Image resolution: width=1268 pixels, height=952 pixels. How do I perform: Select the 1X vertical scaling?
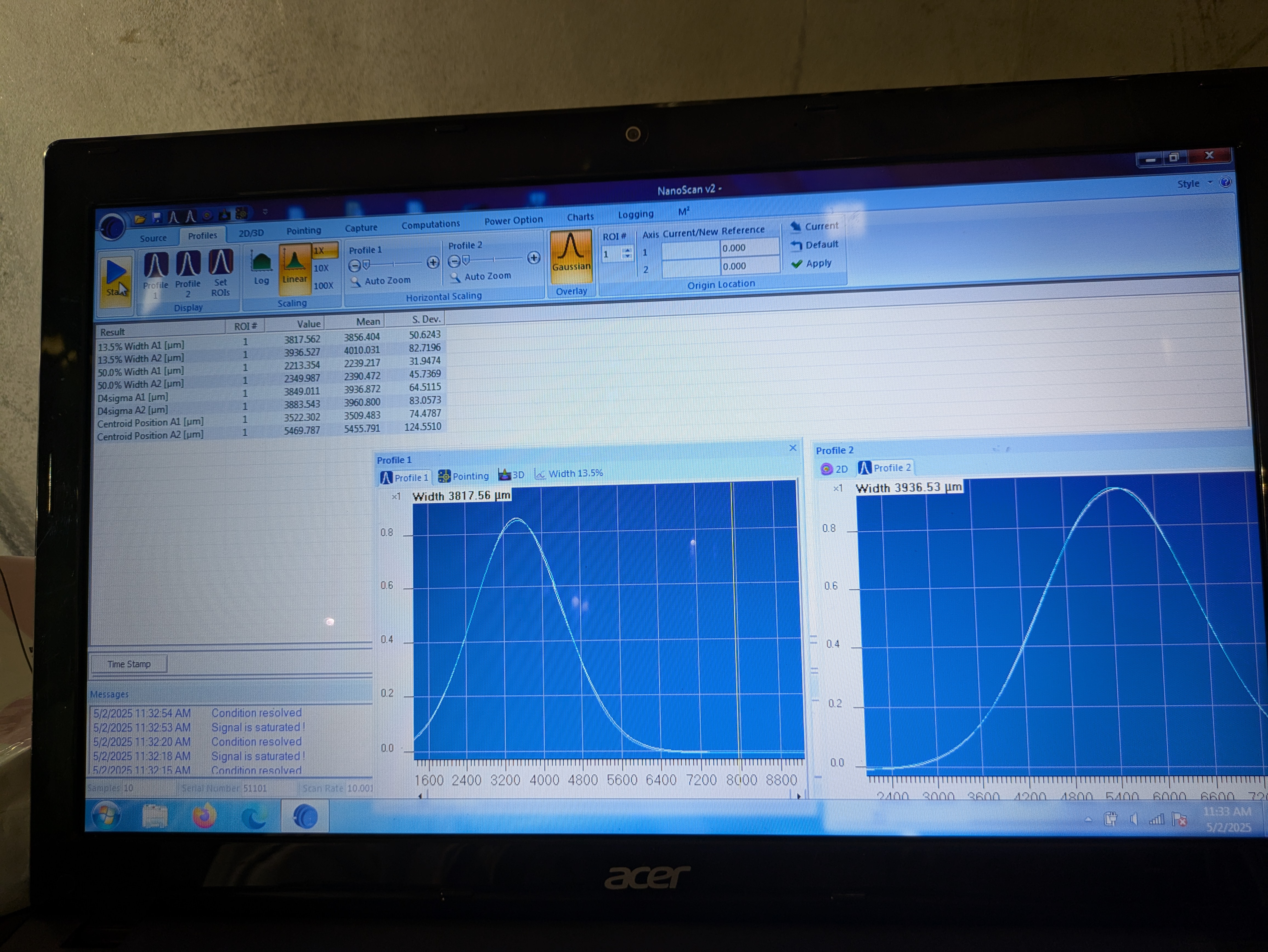(x=325, y=250)
